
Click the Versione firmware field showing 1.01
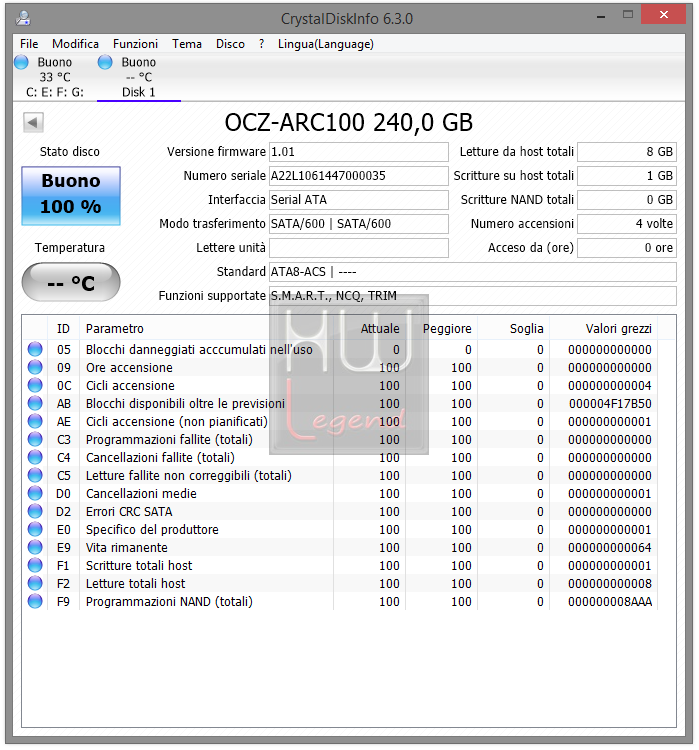coord(359,152)
